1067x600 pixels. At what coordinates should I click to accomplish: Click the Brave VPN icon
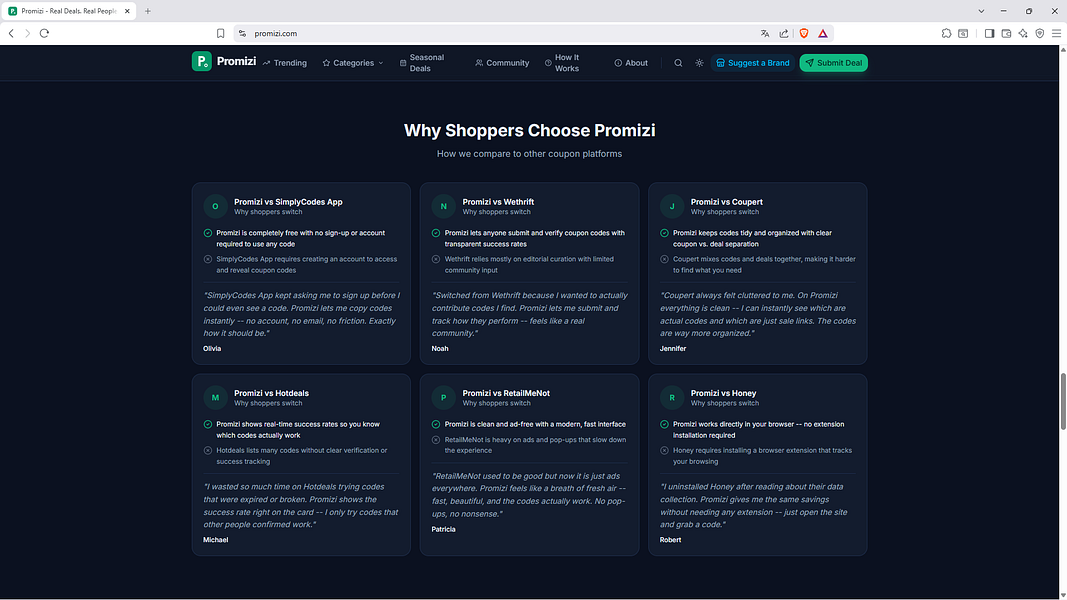tap(1040, 33)
